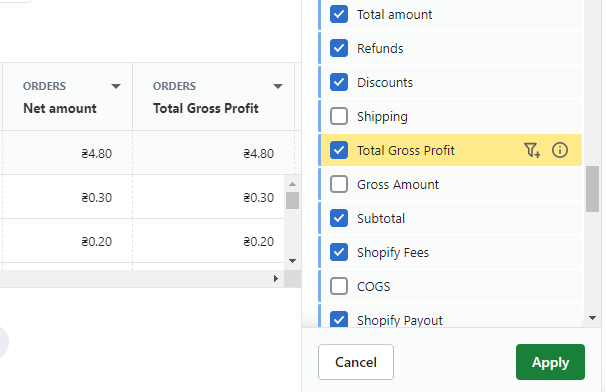Click Total Gross Profit cell ₴0.20
This screenshot has width=606, height=392.
pos(209,241)
